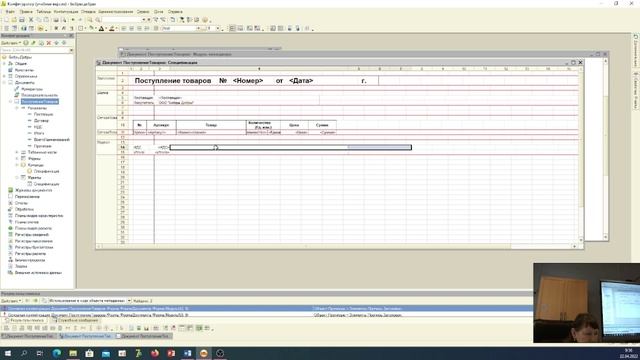Open the Windows Start menu
Viewport: 640px width, 360px height.
[7, 353]
